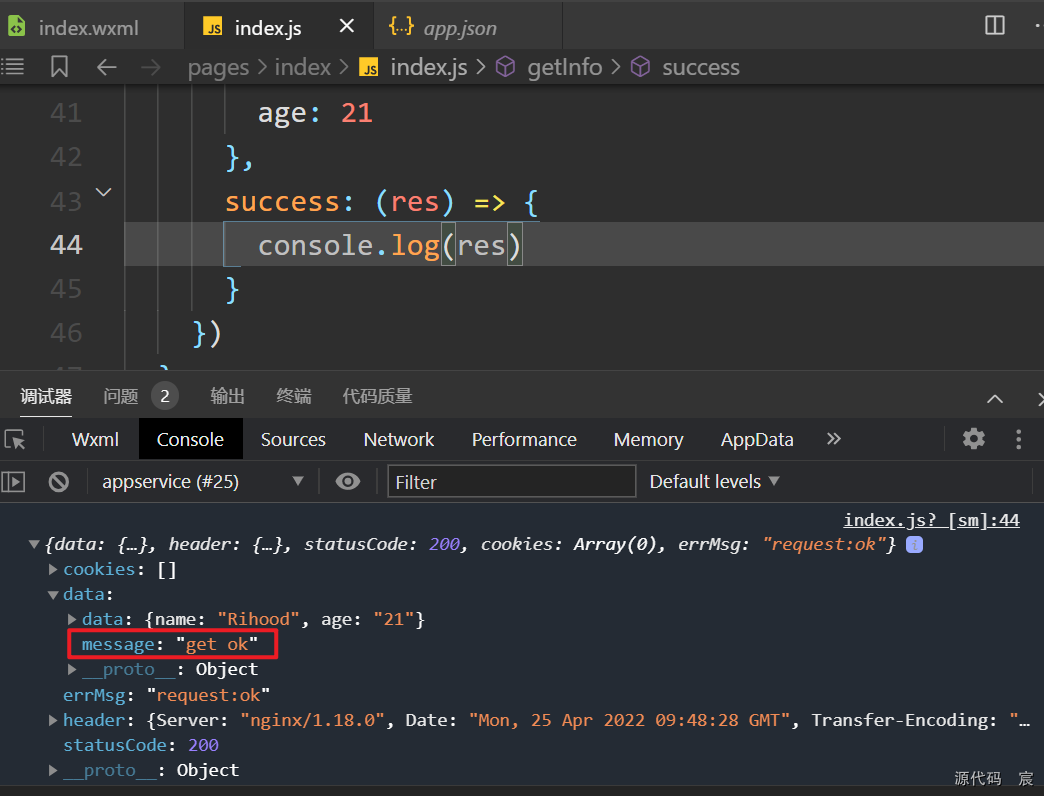Open the AppData devtools tab
1044x796 pixels.
point(757,440)
